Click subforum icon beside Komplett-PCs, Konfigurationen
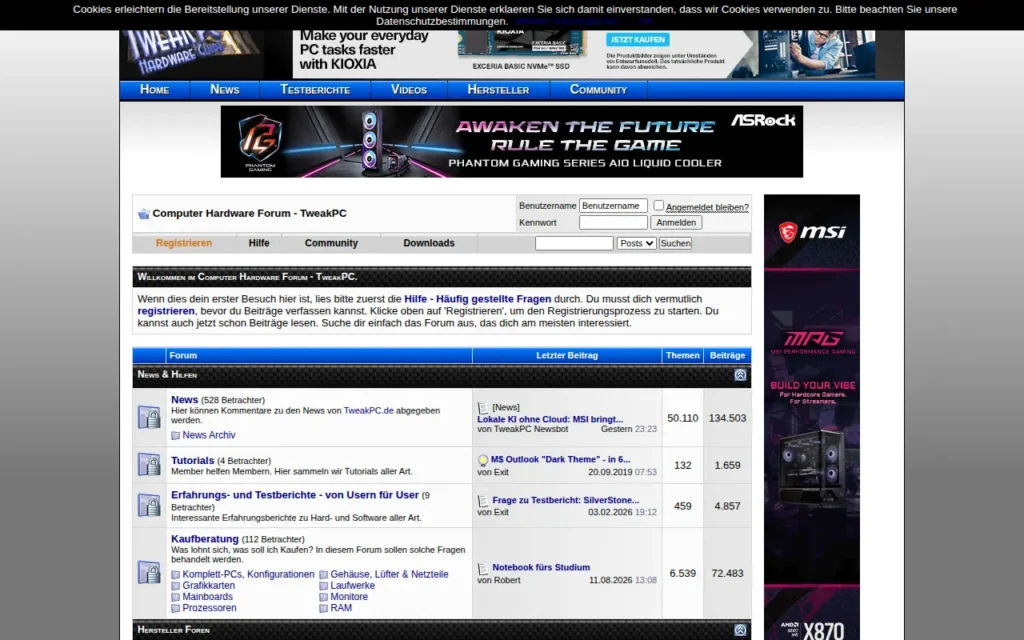The image size is (1024, 640). click(176, 575)
